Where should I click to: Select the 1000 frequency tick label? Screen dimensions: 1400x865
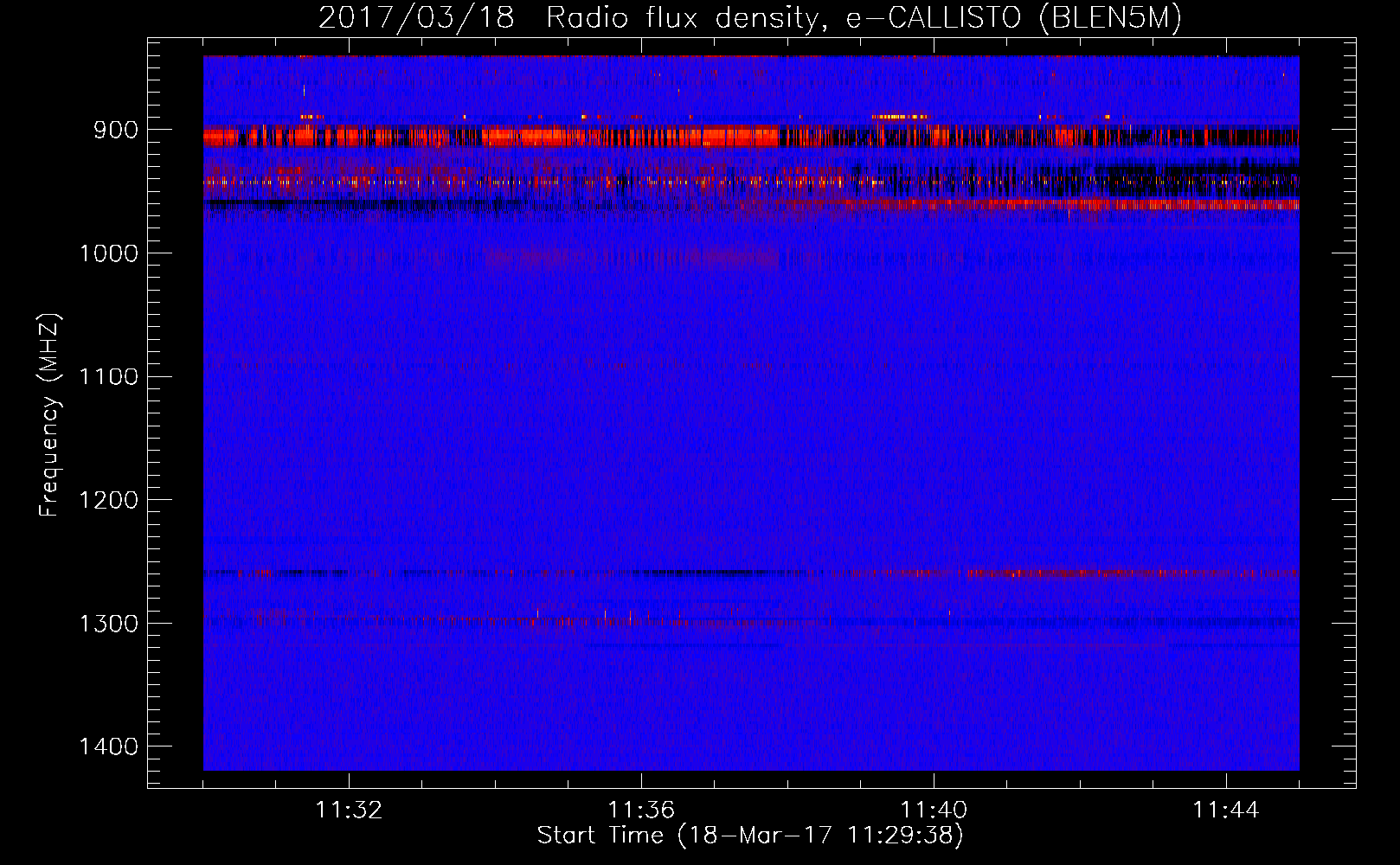coord(108,253)
